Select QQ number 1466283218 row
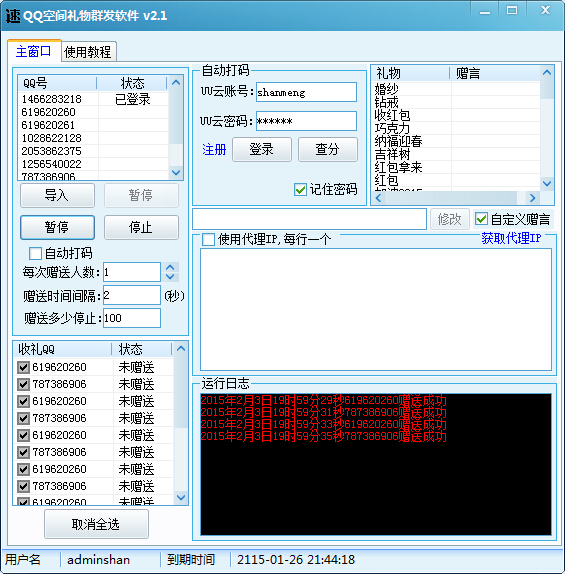 point(93,99)
